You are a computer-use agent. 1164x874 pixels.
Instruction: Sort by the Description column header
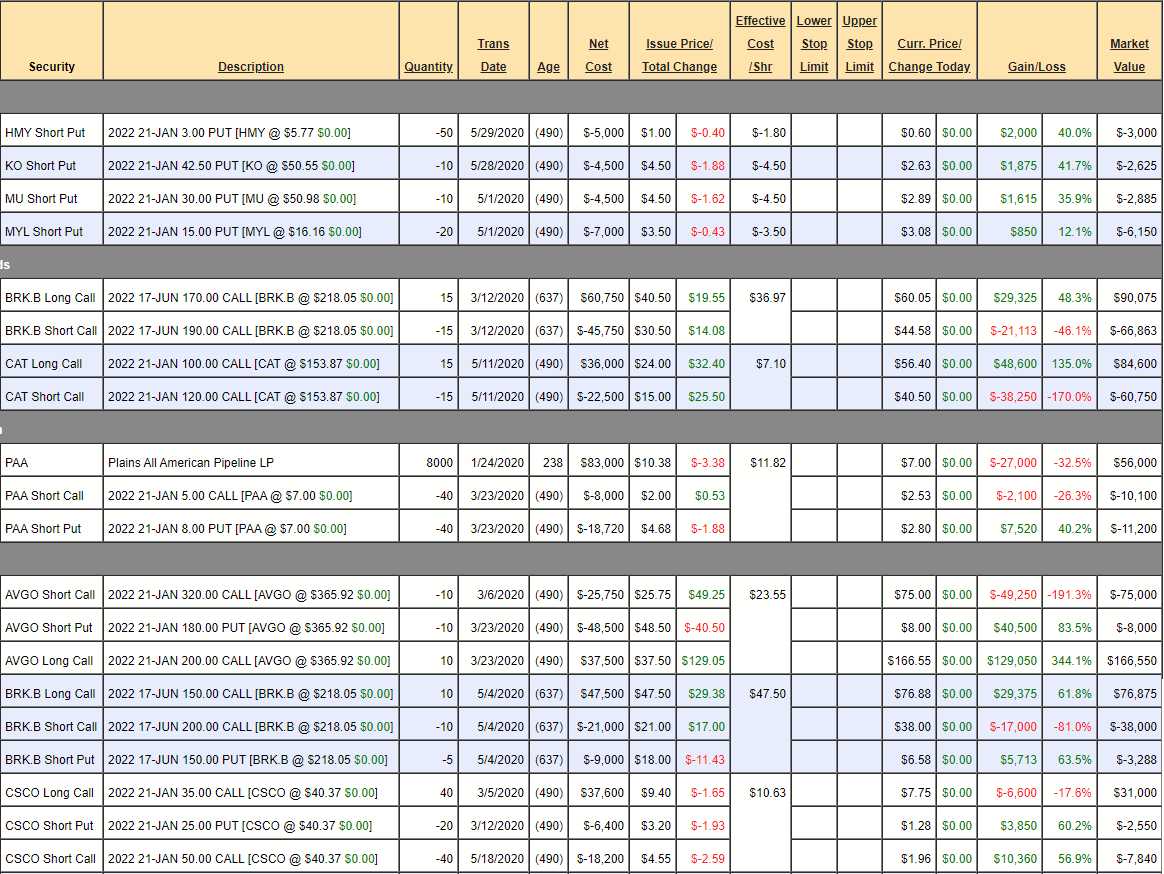pos(250,67)
